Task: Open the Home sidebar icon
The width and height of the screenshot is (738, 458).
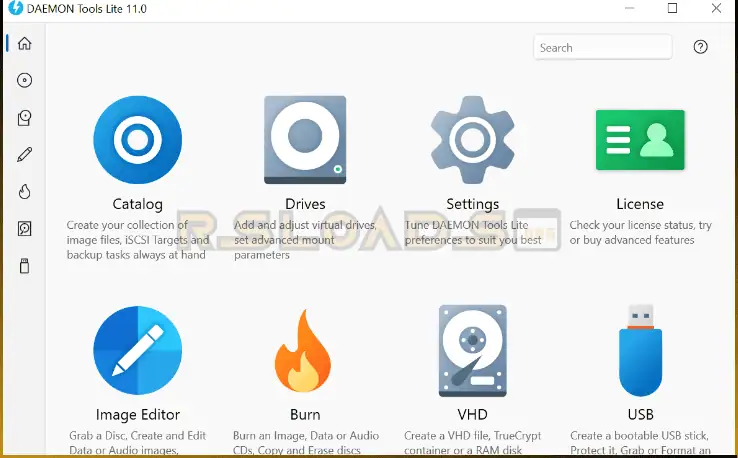Action: [24, 43]
